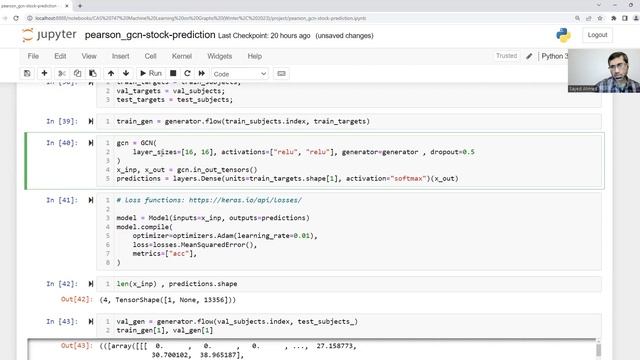This screenshot has height=360, width=640.
Task: Run cell In [42] with its run icon
Action: [x=91, y=284]
